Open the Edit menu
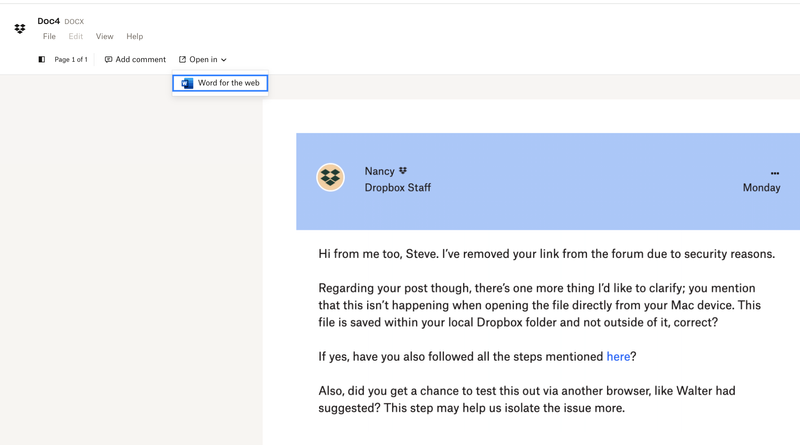800x445 pixels. tap(76, 37)
